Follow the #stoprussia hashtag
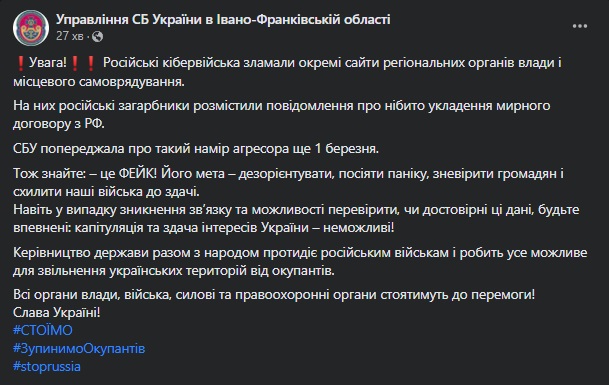The height and width of the screenshot is (385, 609). 47,366
